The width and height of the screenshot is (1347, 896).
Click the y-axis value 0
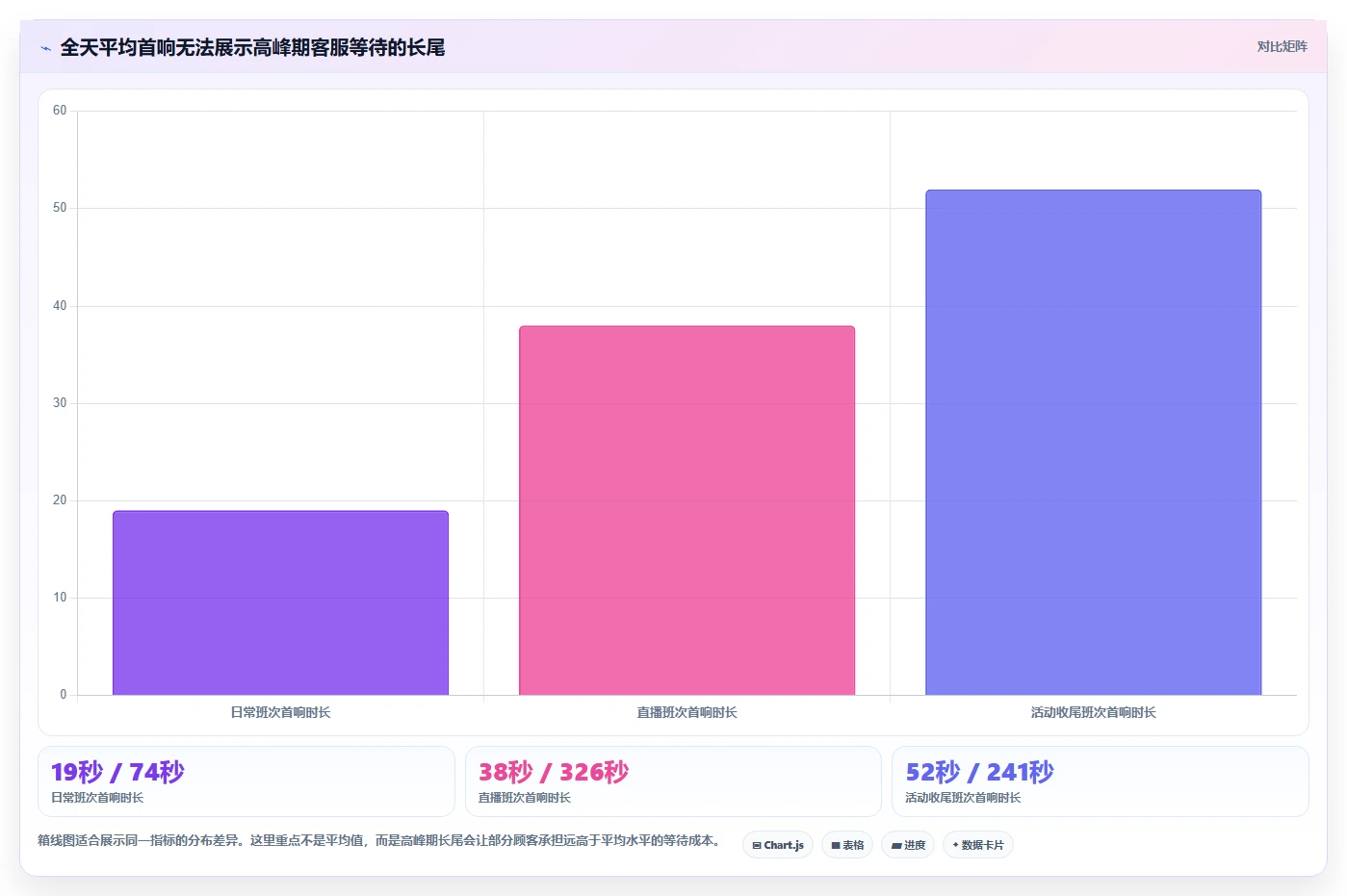[x=64, y=695]
